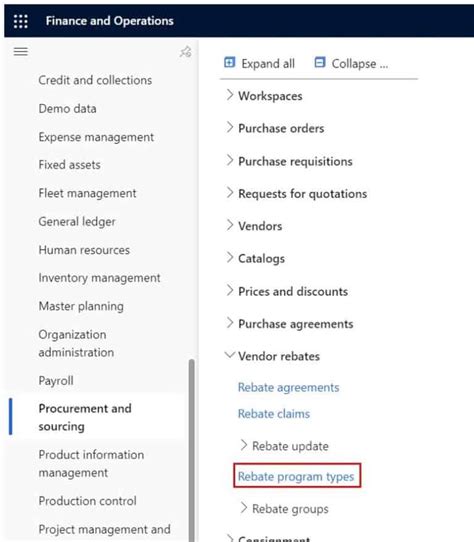Open the Rebate claims link
This screenshot has height=542, width=474.
click(274, 414)
